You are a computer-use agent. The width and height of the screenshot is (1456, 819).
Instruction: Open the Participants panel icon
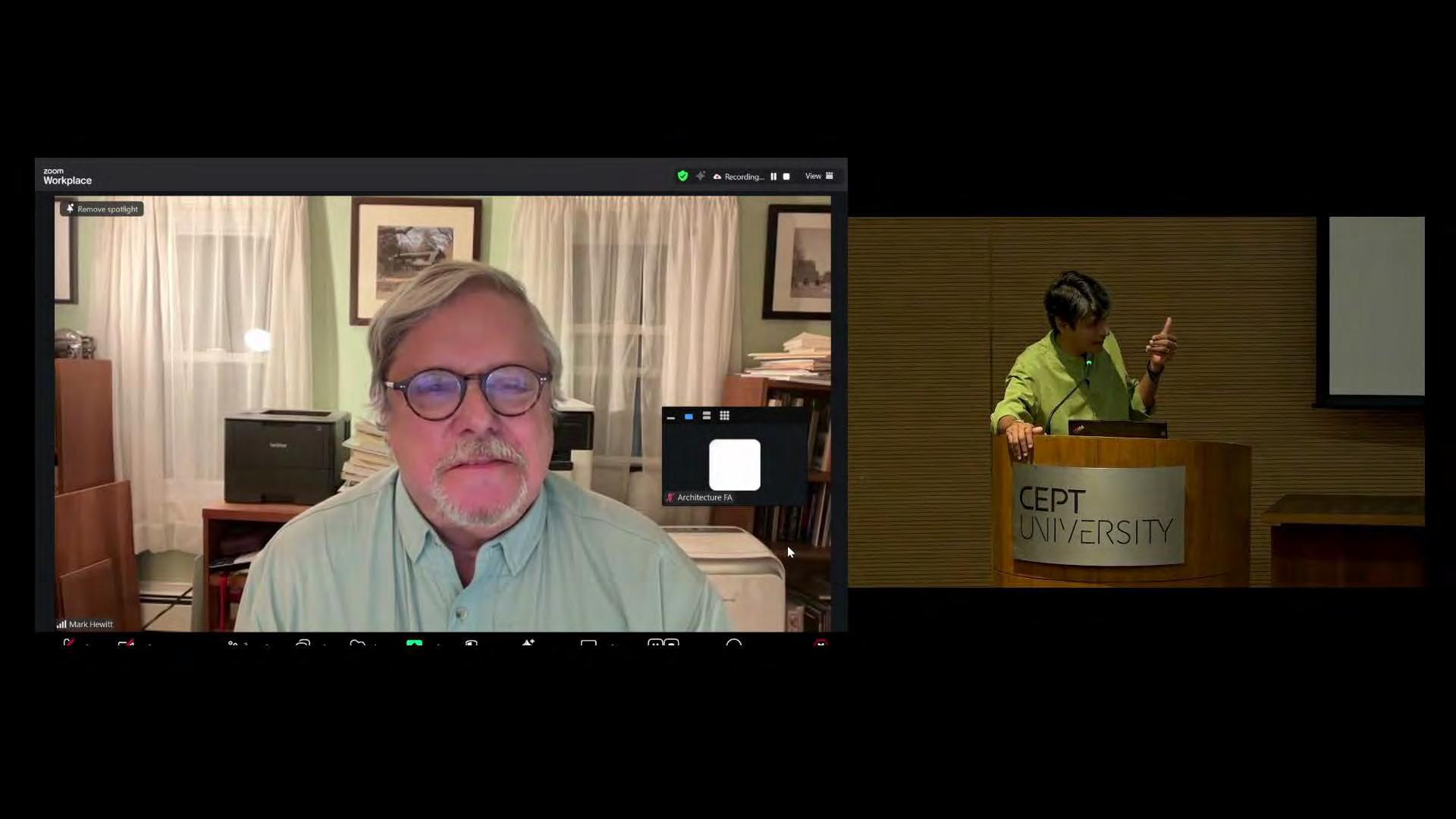234,643
